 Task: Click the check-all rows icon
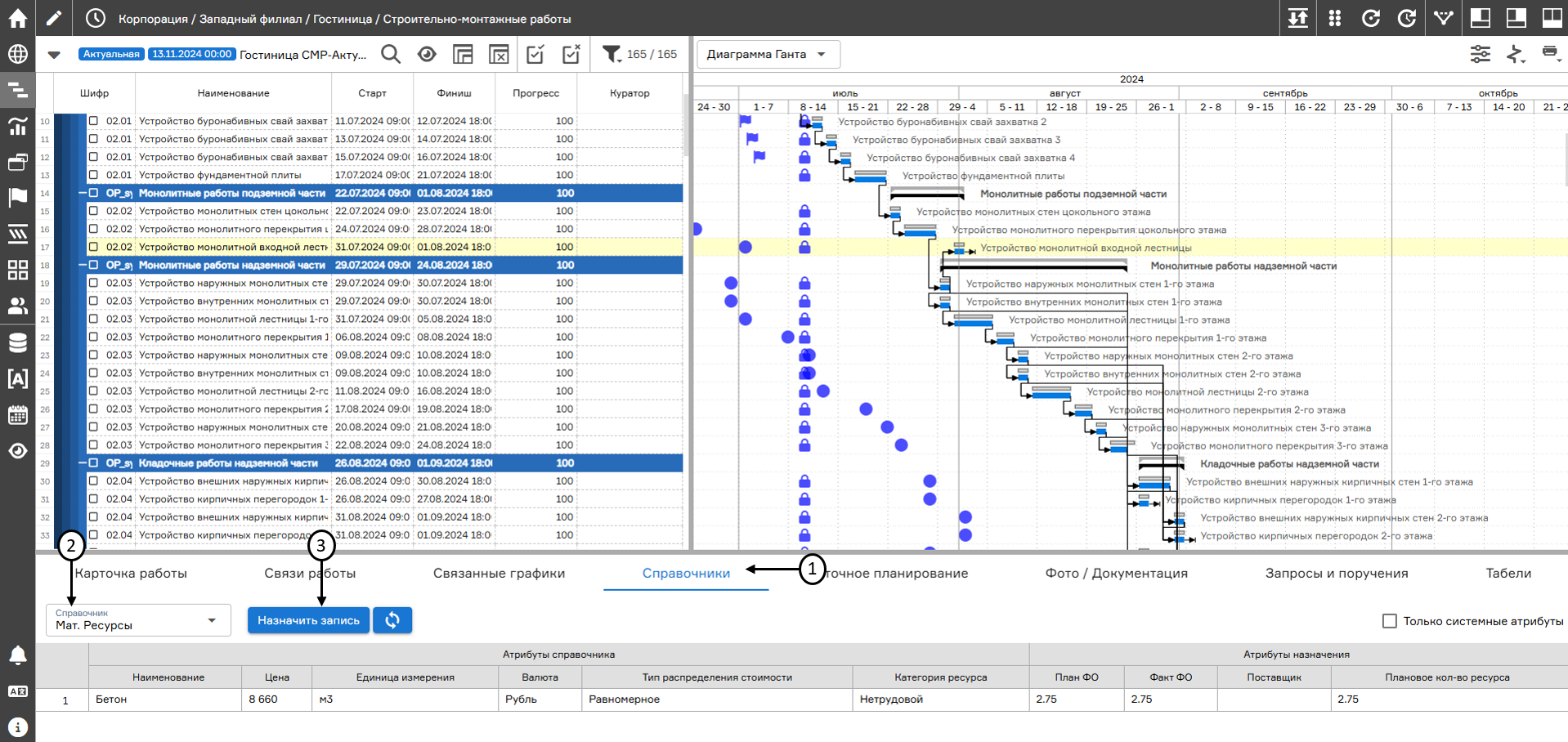535,54
